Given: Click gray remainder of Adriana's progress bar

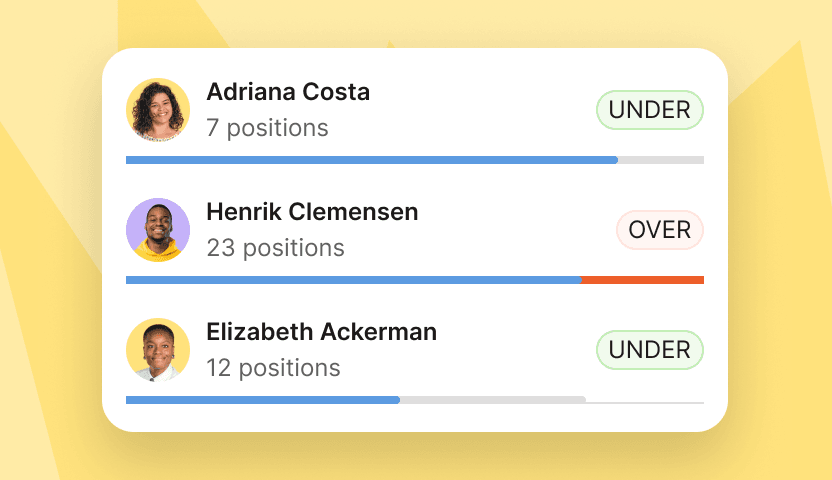Looking at the screenshot, I should point(660,160).
